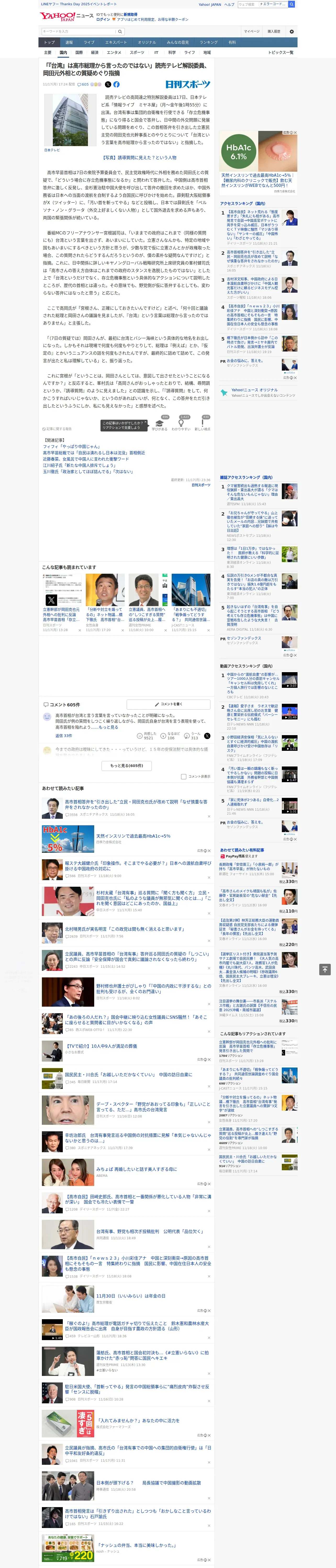Share article on Facebook icon
The height and width of the screenshot is (1568, 336).
coord(116,85)
